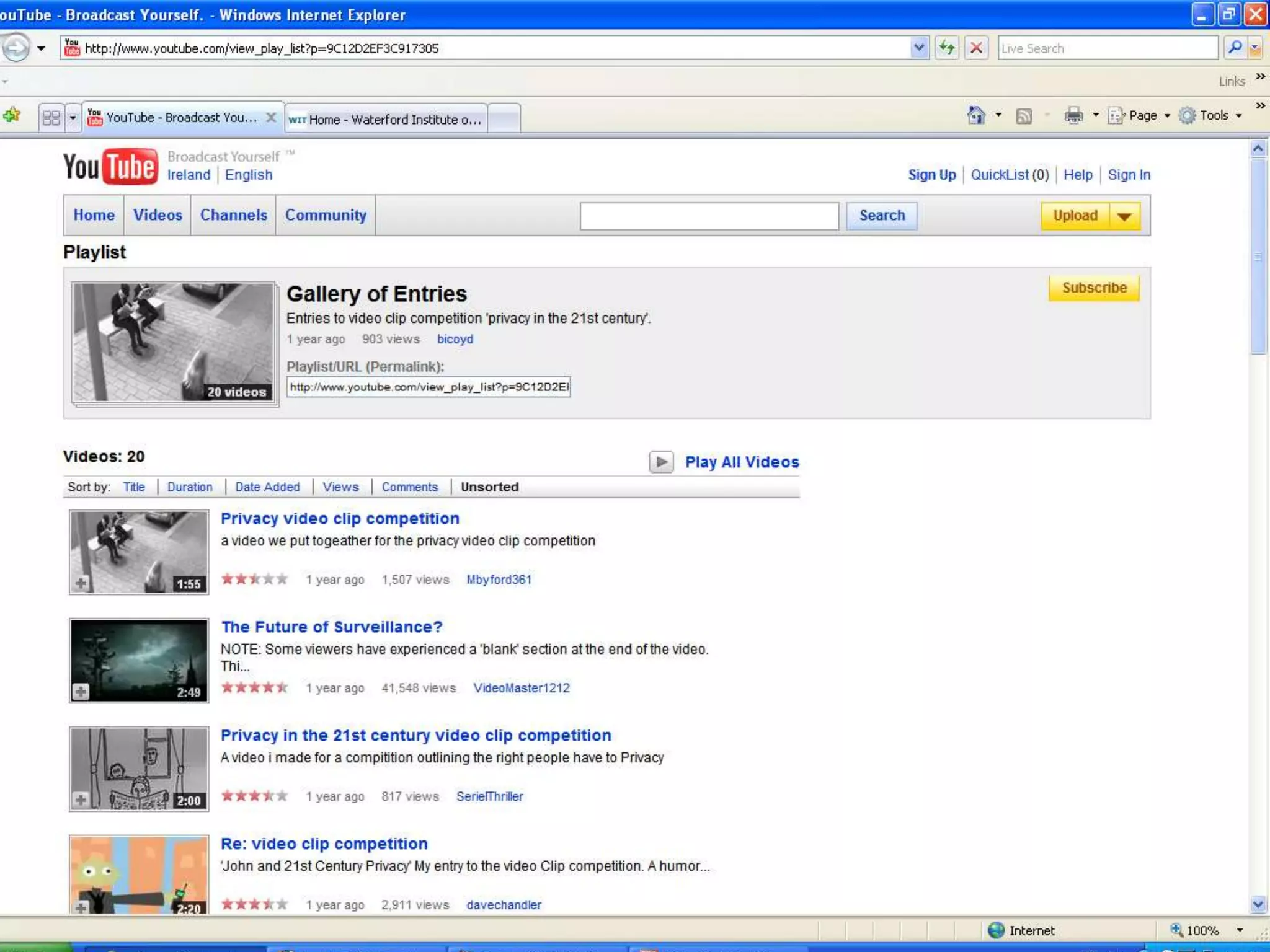Click the Print icon in toolbar
The width and height of the screenshot is (1270, 952).
(1073, 115)
